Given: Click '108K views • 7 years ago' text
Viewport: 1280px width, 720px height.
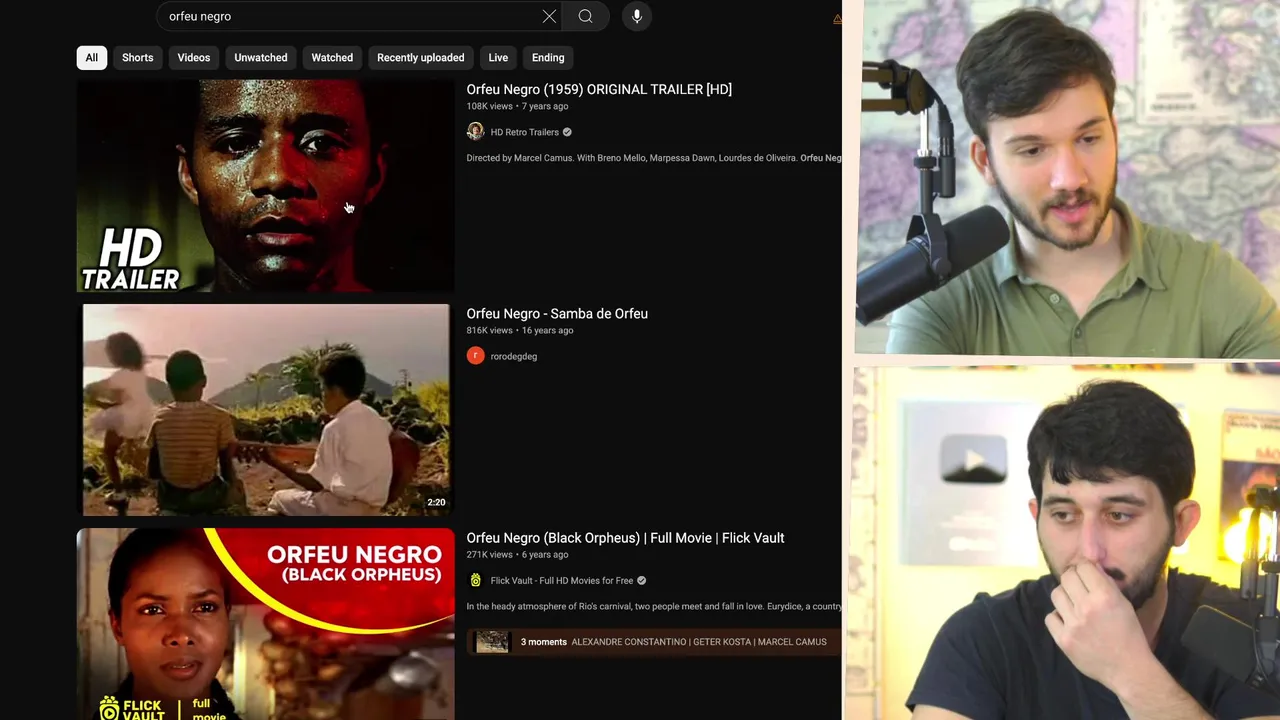Looking at the screenshot, I should [x=517, y=106].
